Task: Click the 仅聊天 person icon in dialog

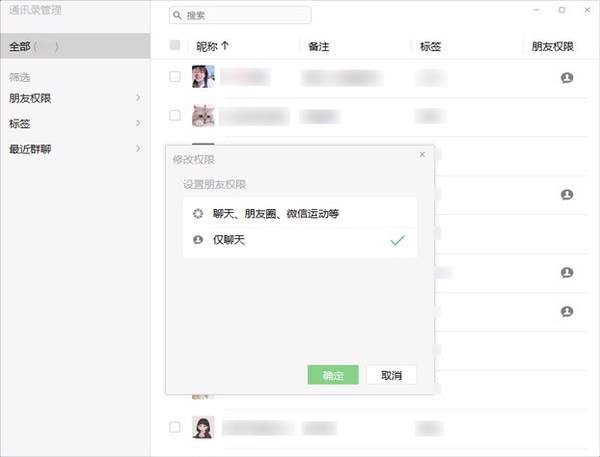Action: pyautogui.click(x=198, y=240)
